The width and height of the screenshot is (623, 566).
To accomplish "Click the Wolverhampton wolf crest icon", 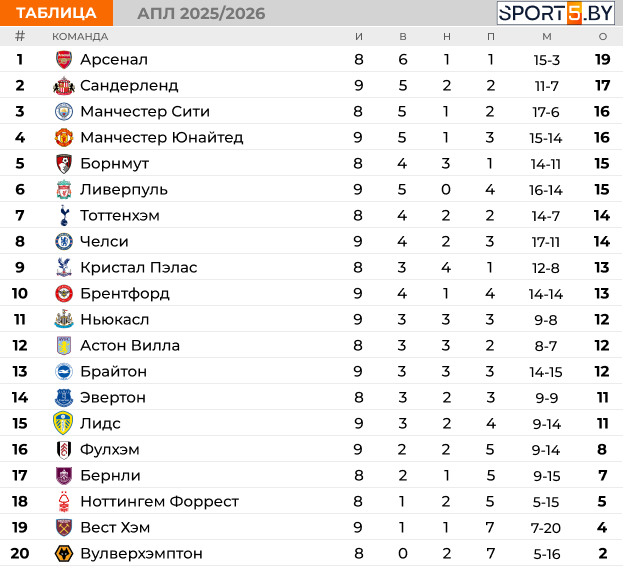I will [64, 553].
